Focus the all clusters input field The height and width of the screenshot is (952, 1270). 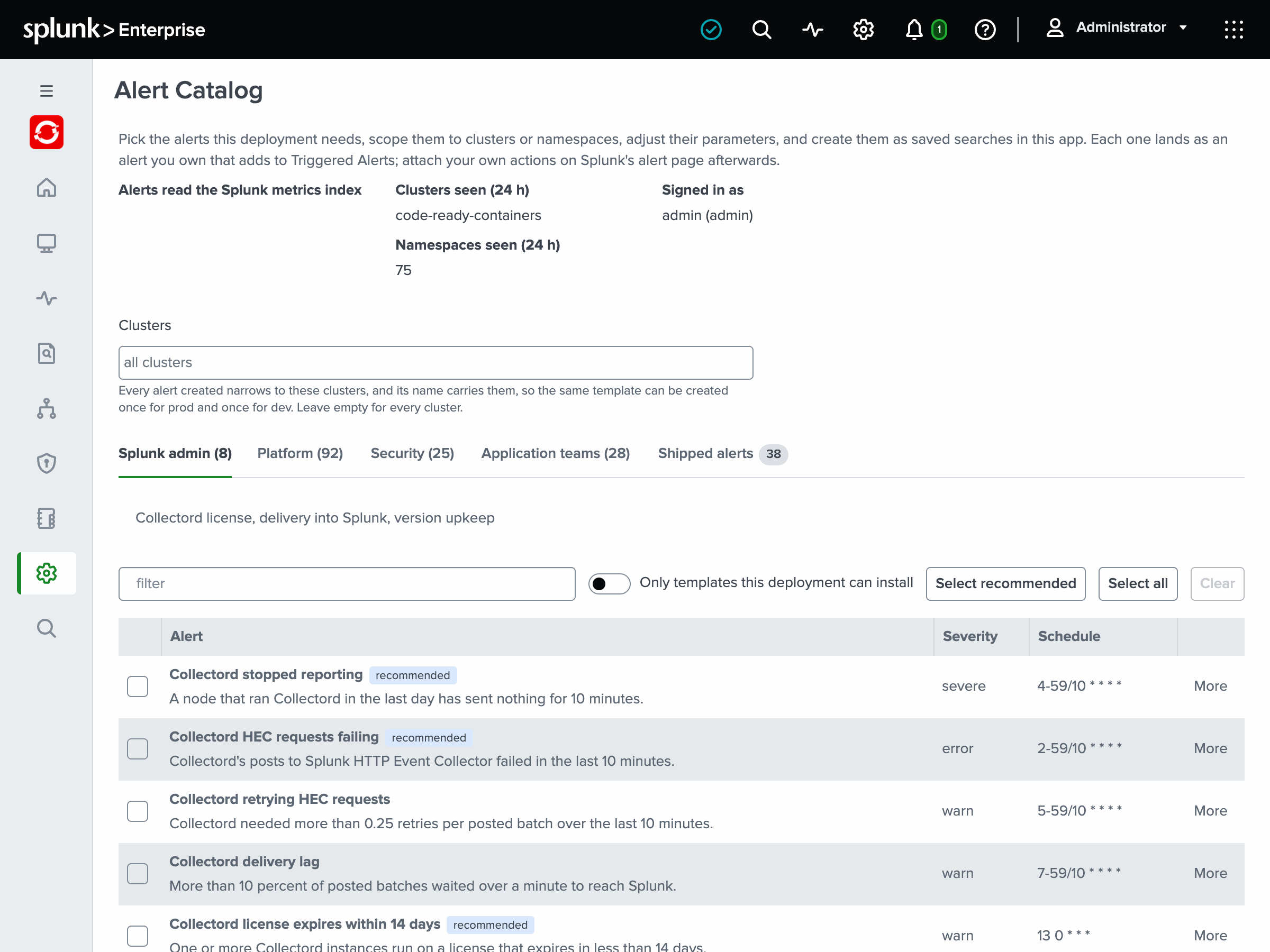(436, 362)
